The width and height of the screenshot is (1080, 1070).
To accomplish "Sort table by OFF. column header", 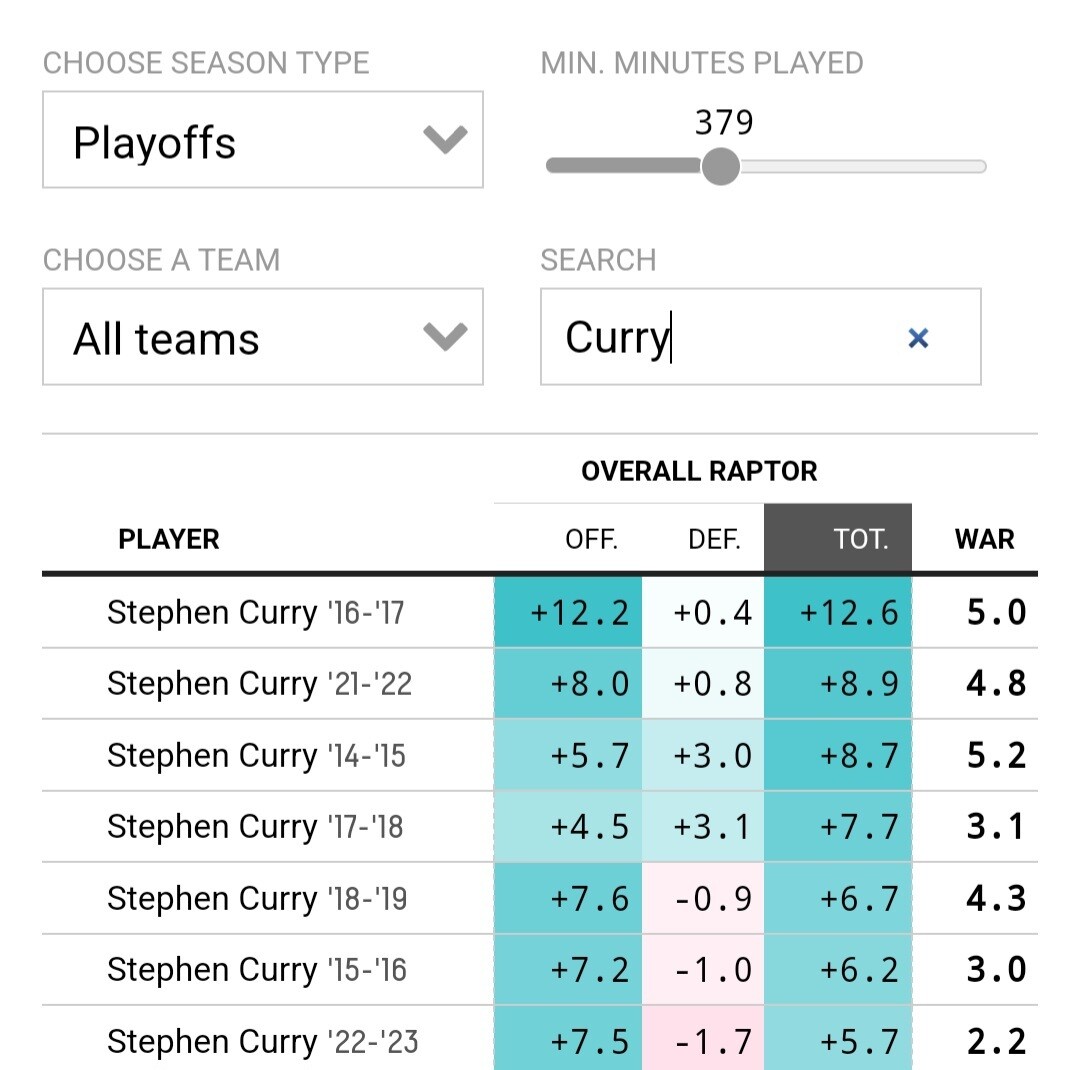I will point(592,540).
